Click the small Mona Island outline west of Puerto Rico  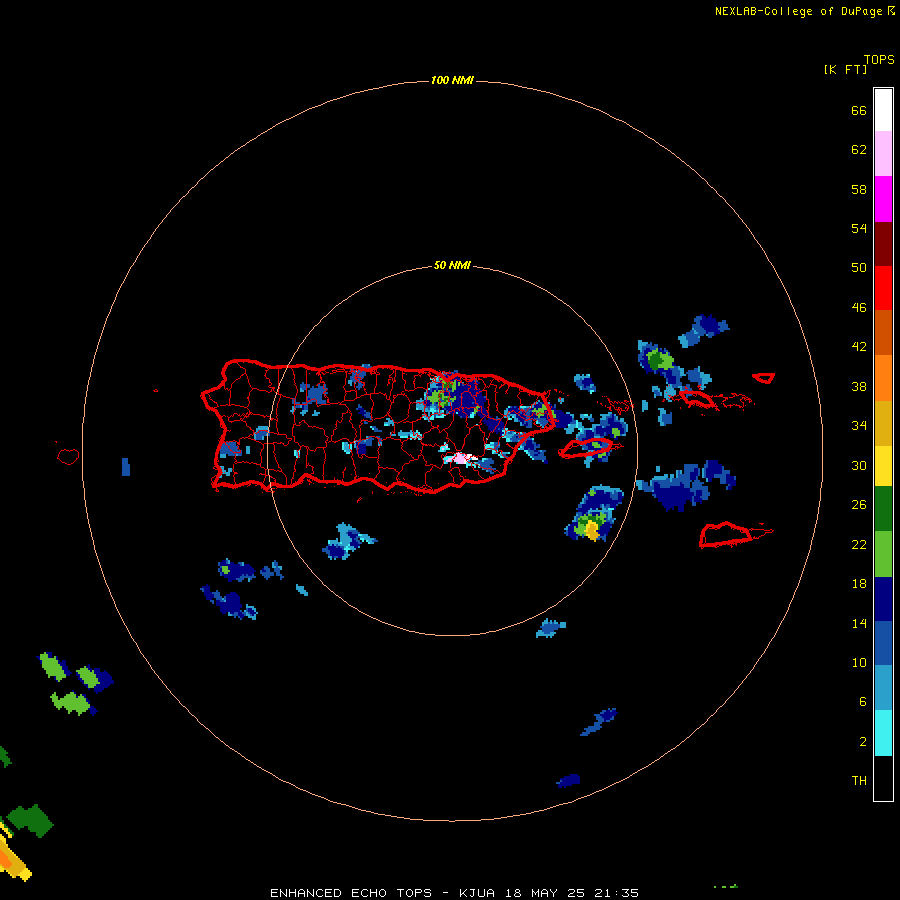(x=68, y=456)
